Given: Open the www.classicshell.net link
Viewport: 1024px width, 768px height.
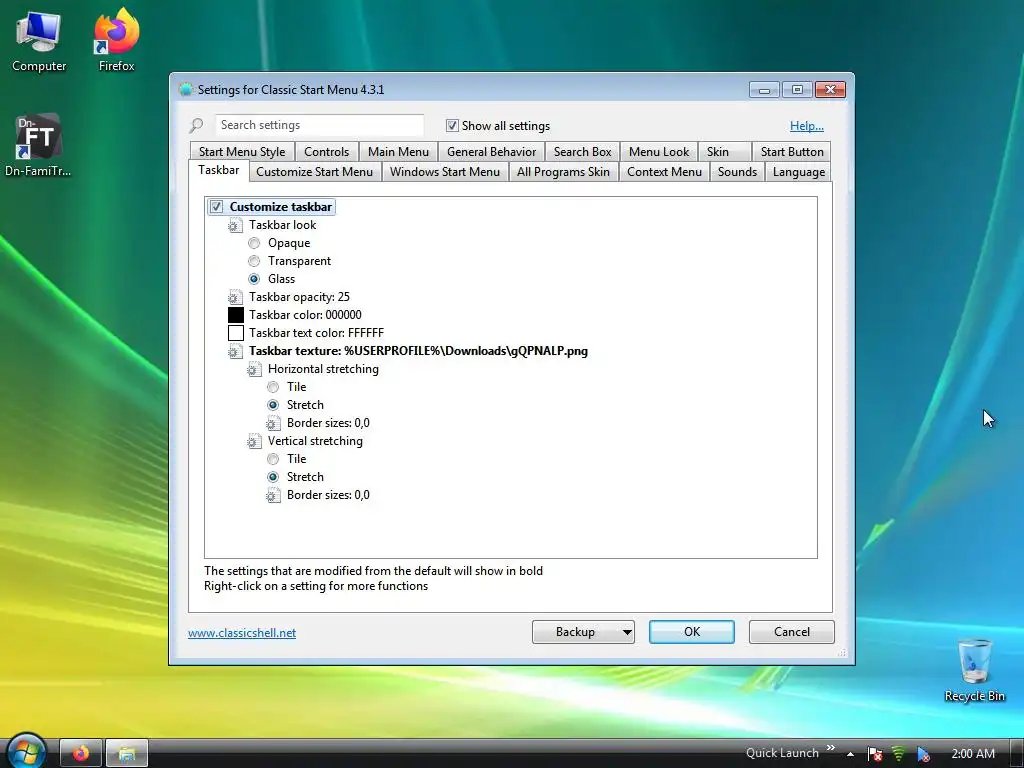Looking at the screenshot, I should pos(242,633).
